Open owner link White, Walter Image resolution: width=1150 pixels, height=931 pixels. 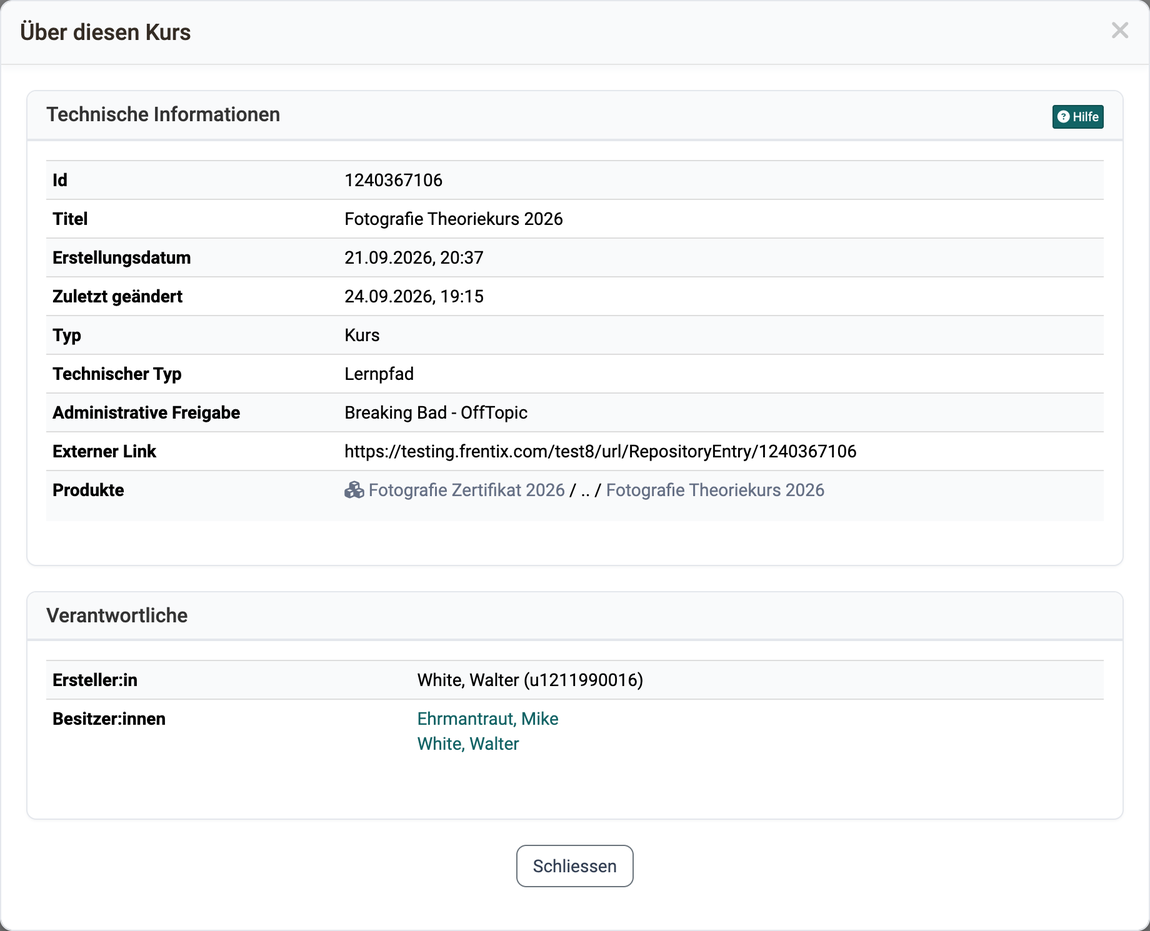[468, 744]
